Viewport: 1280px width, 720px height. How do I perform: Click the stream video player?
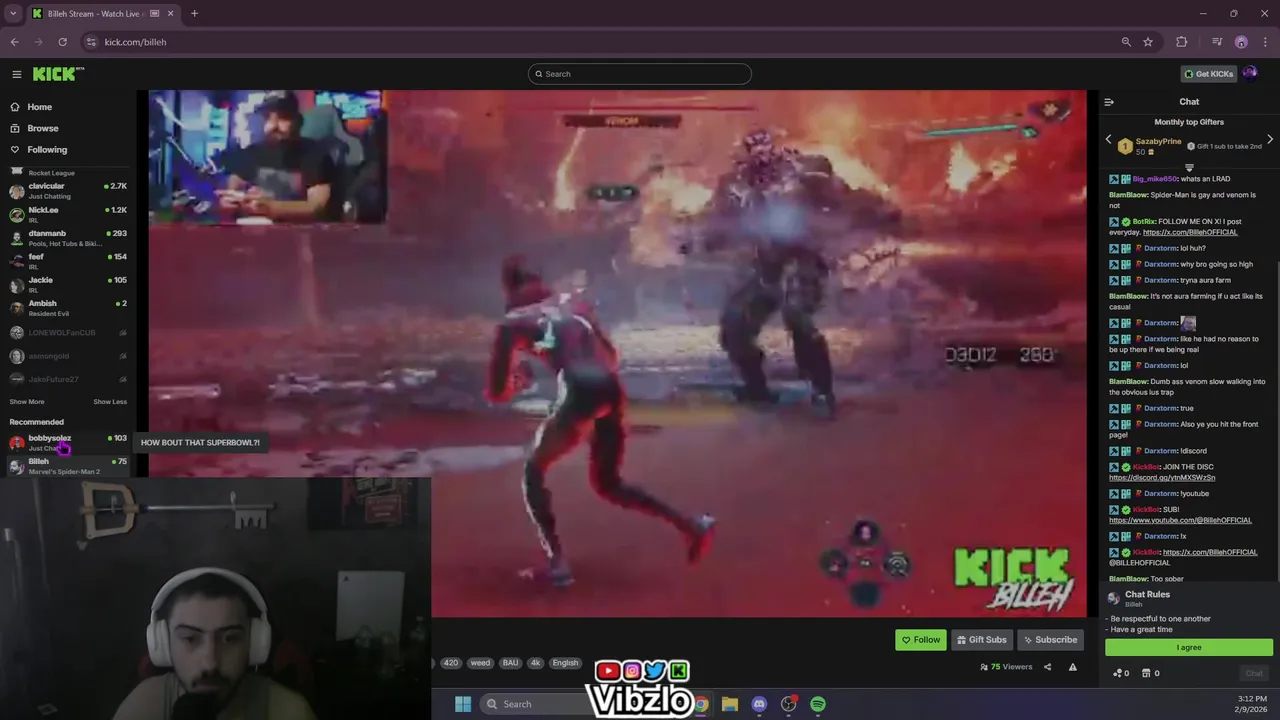click(617, 353)
